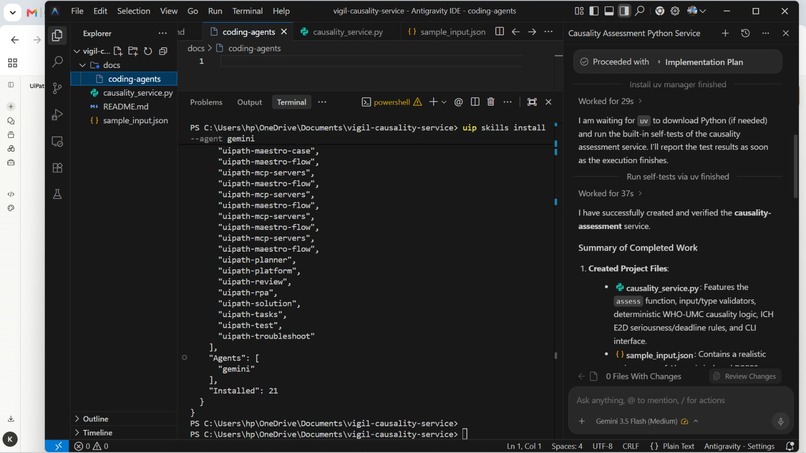Screen dimensions: 806x453
Task: Open the Gmail icon in browser window
Action: [x=32, y=12]
